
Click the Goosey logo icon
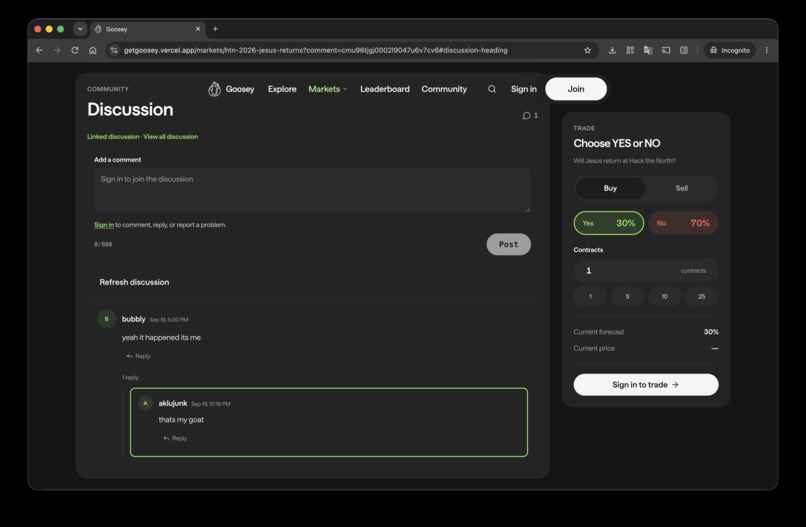click(x=214, y=89)
